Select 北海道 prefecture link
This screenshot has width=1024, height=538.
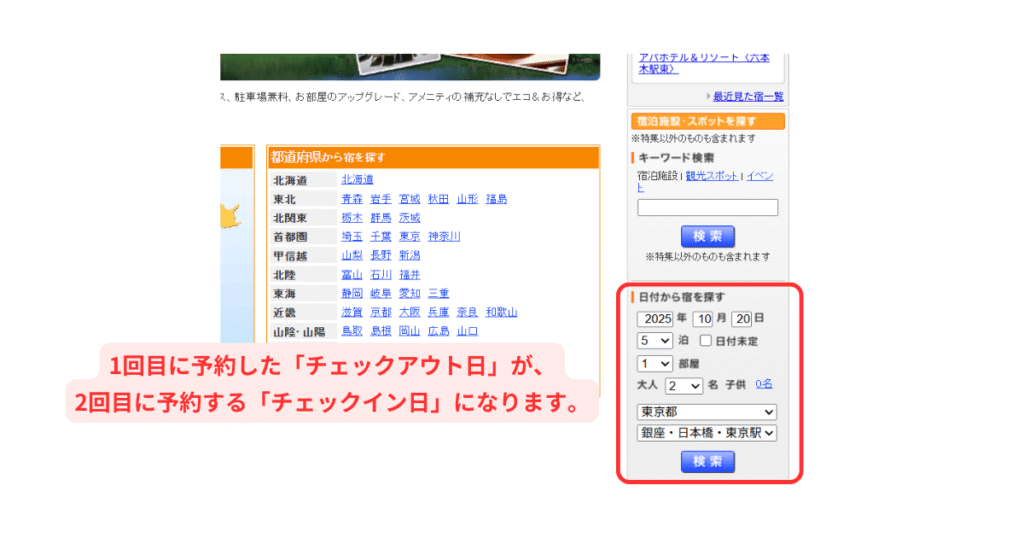[357, 180]
